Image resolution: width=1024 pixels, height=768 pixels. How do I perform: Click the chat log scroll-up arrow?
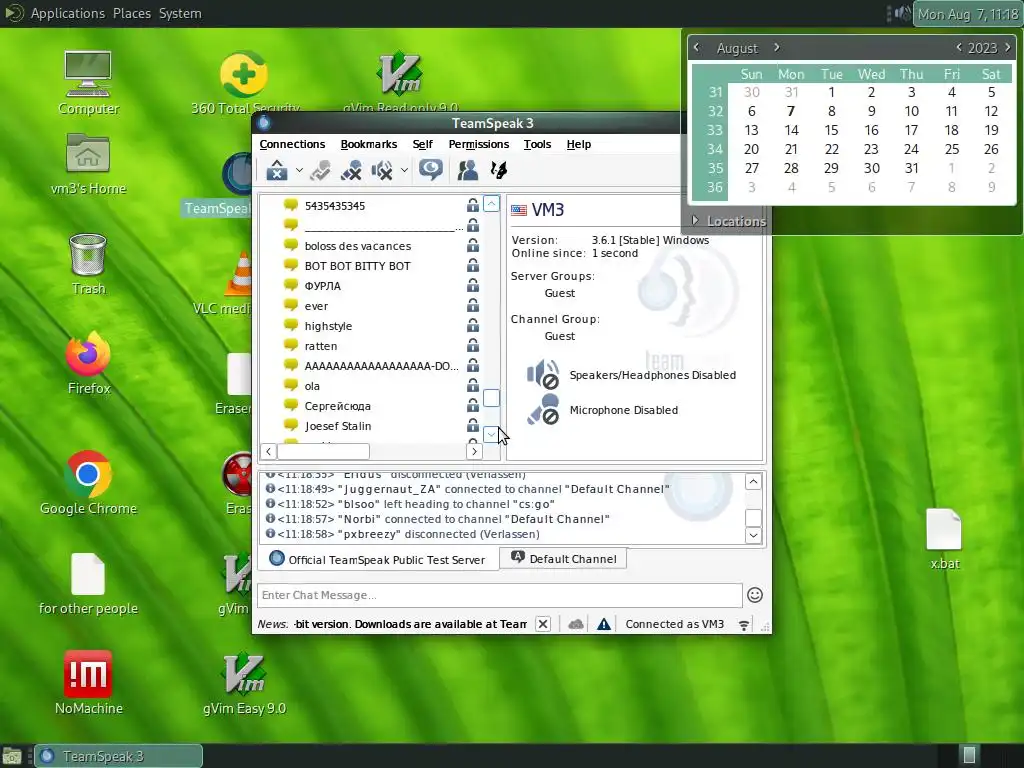click(x=753, y=482)
